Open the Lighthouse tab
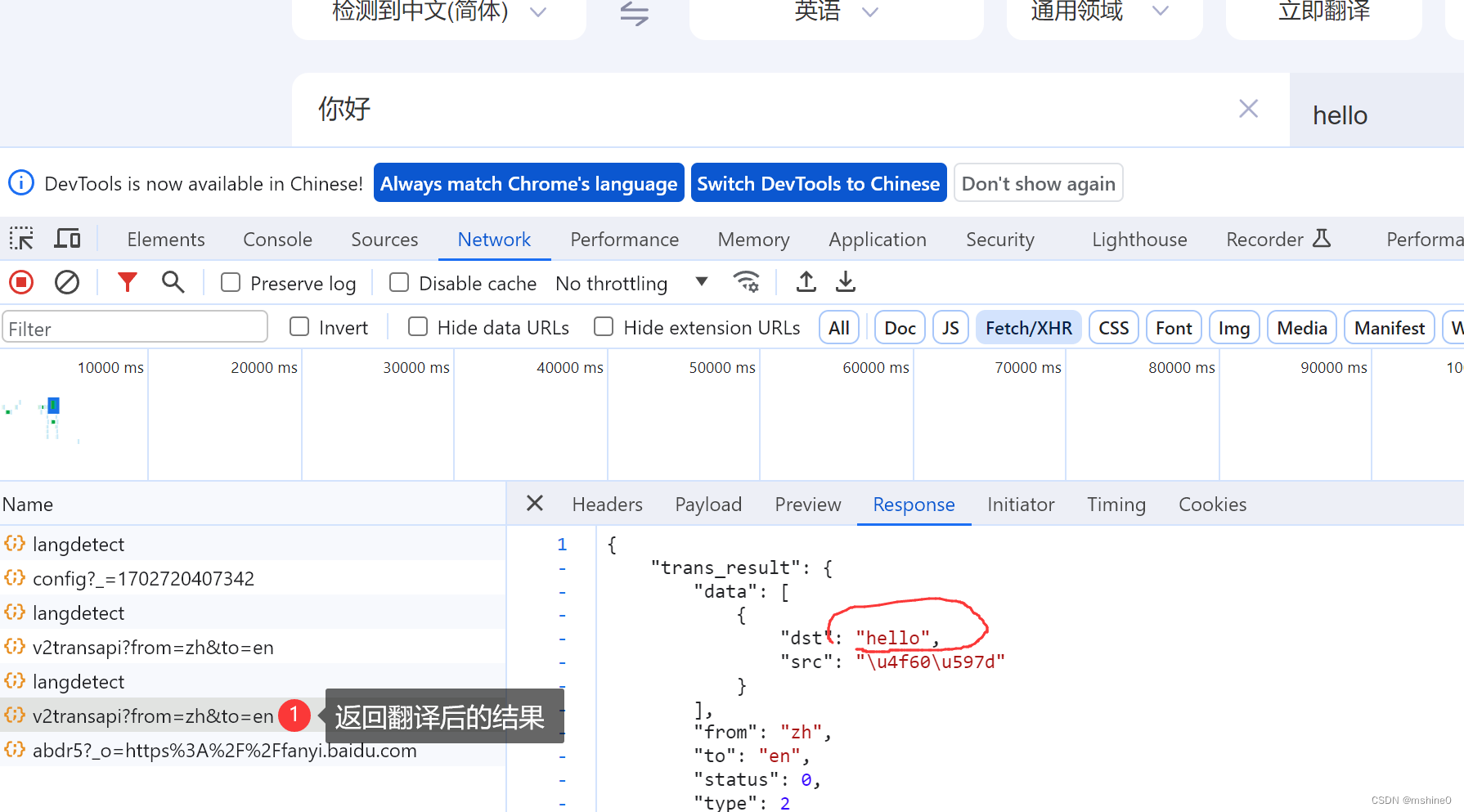This screenshot has height=812, width=1464. coord(1139,239)
